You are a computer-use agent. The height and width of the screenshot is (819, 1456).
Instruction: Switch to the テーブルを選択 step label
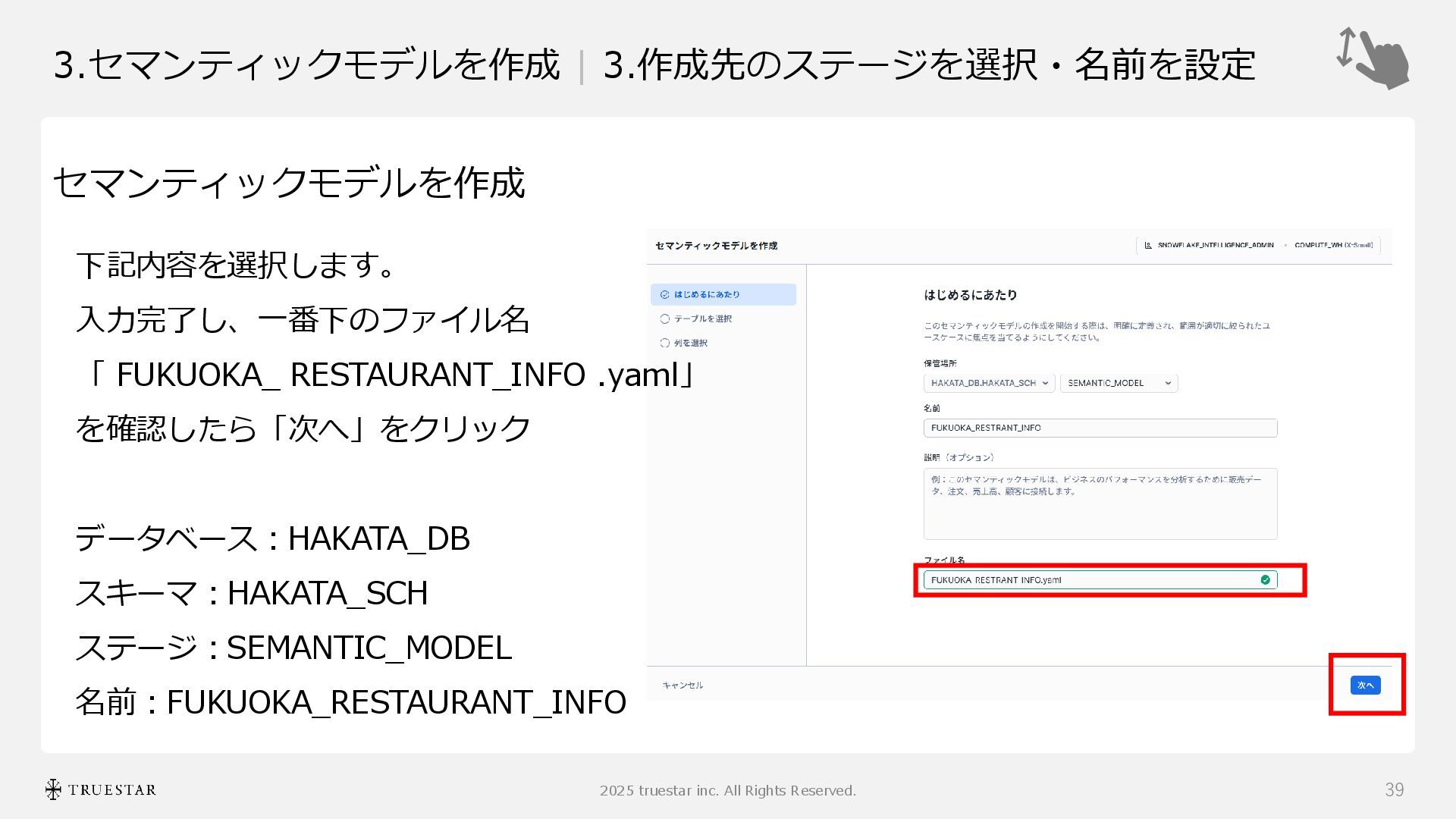(703, 319)
